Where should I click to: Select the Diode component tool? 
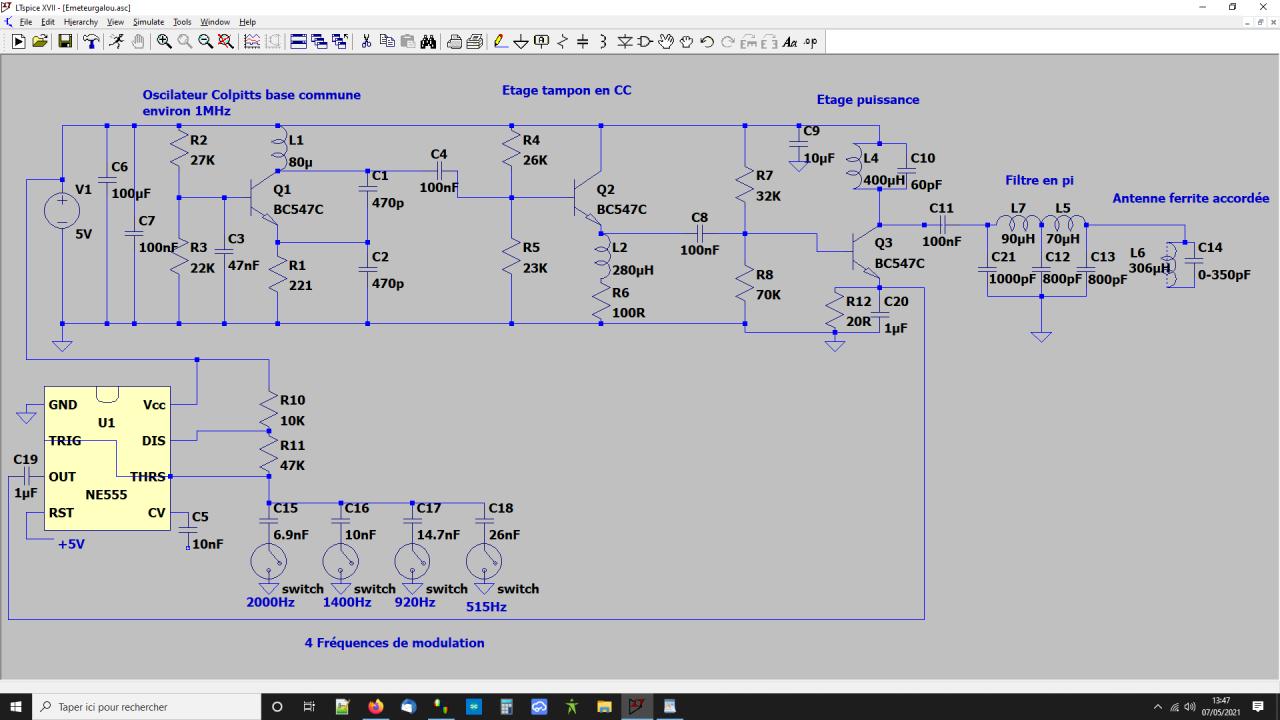[625, 41]
